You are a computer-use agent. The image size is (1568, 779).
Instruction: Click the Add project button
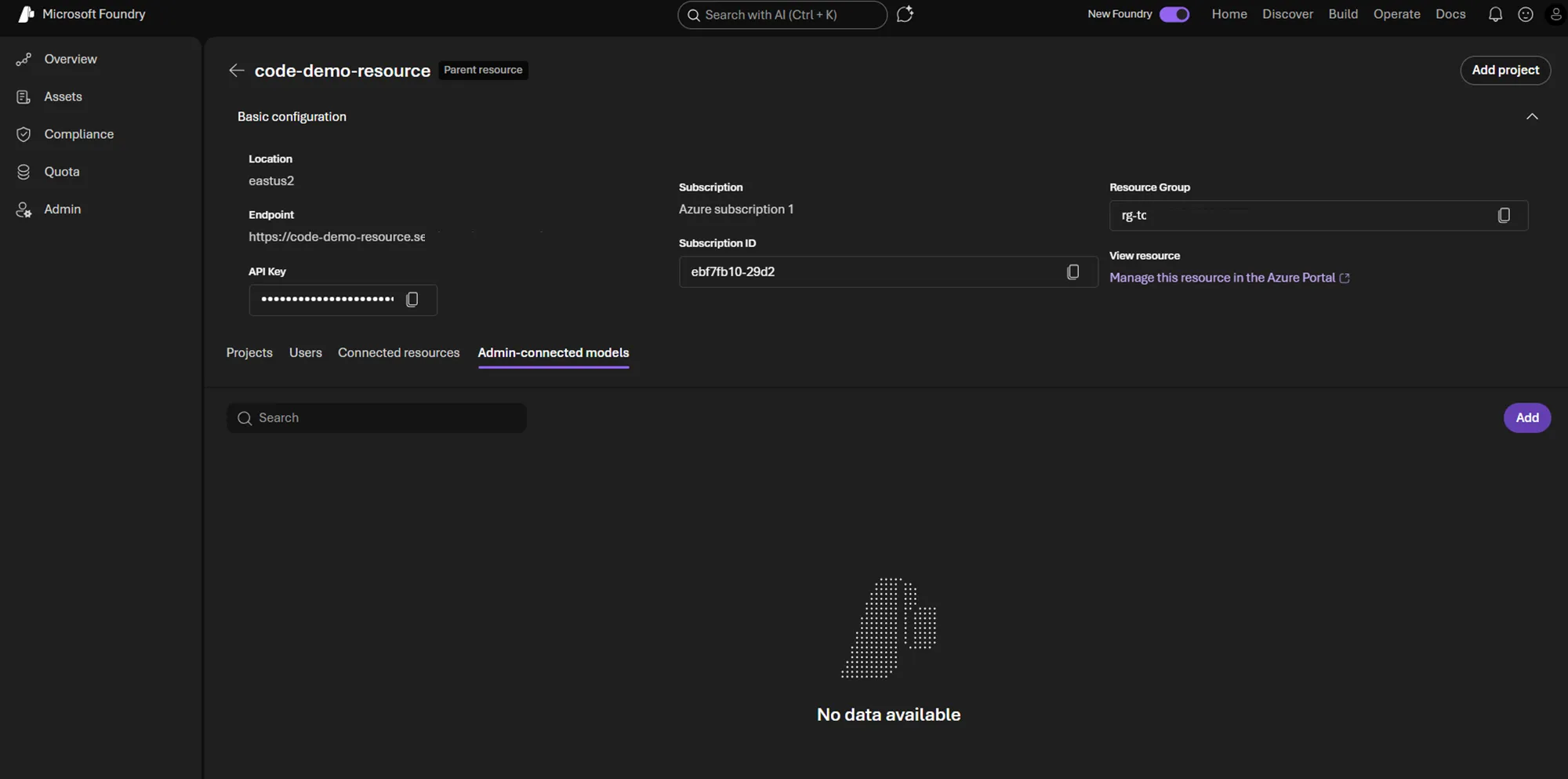1505,70
